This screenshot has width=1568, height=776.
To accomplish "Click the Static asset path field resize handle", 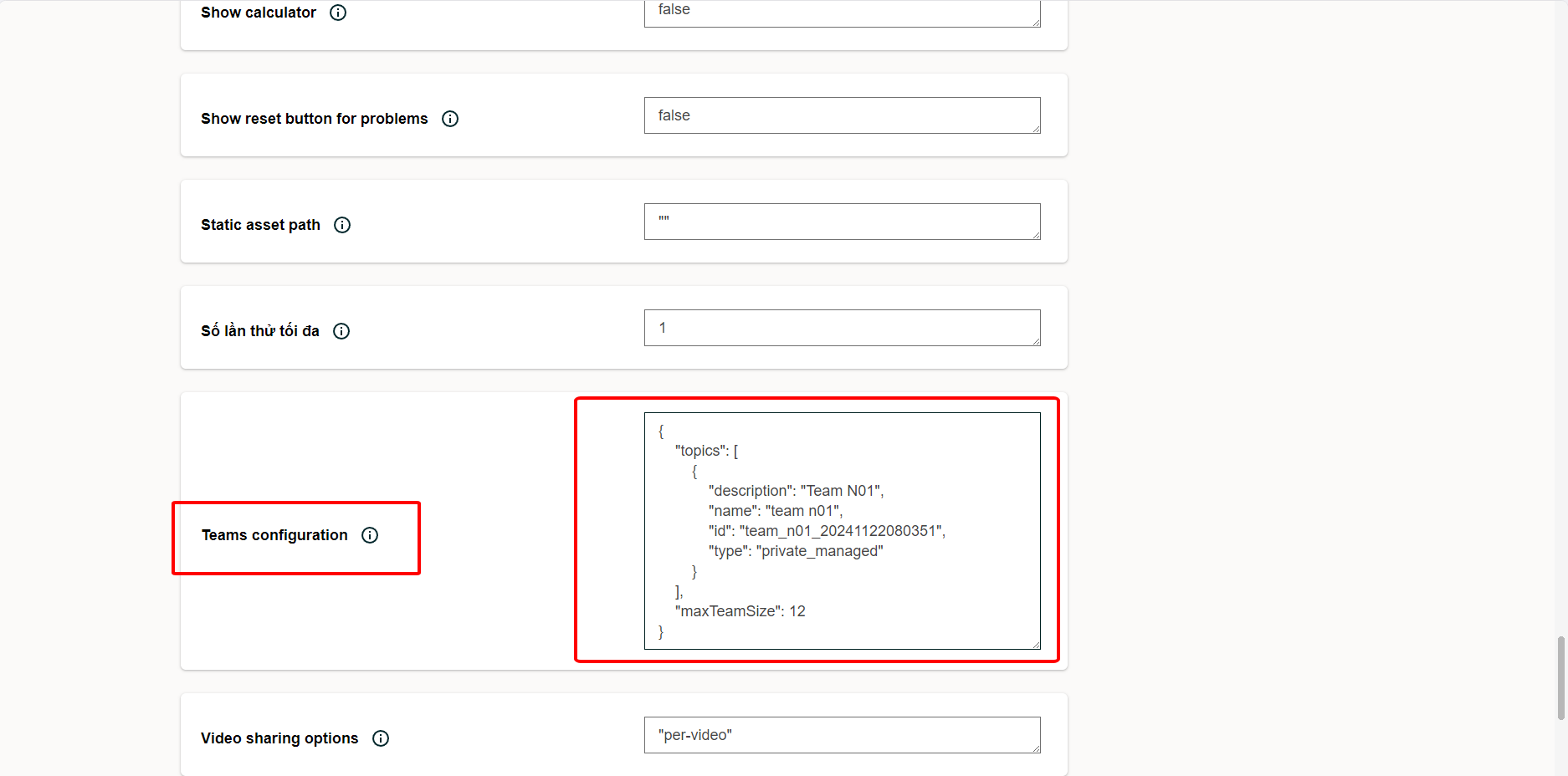I will point(1036,235).
